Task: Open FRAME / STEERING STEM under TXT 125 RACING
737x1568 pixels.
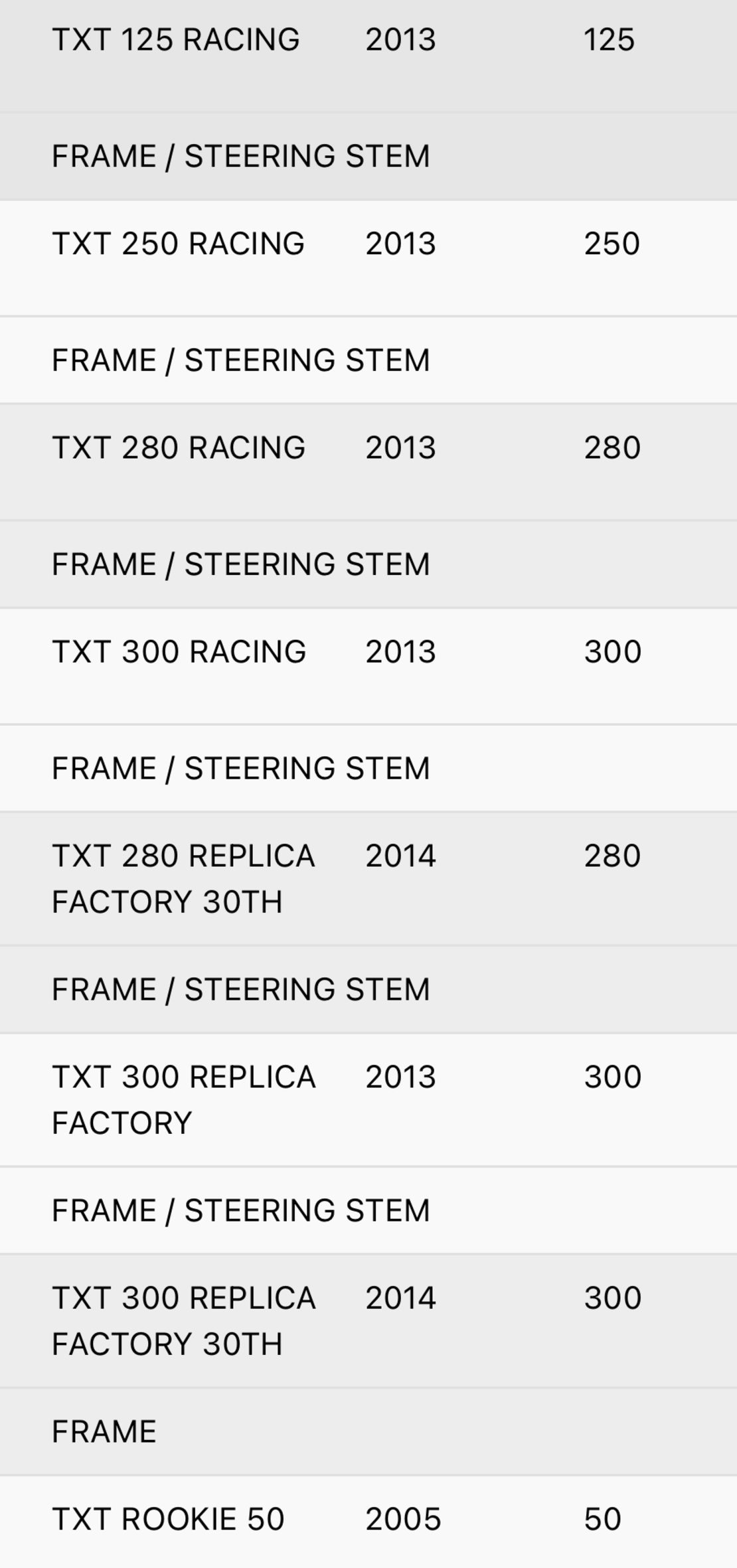Action: (x=368, y=156)
